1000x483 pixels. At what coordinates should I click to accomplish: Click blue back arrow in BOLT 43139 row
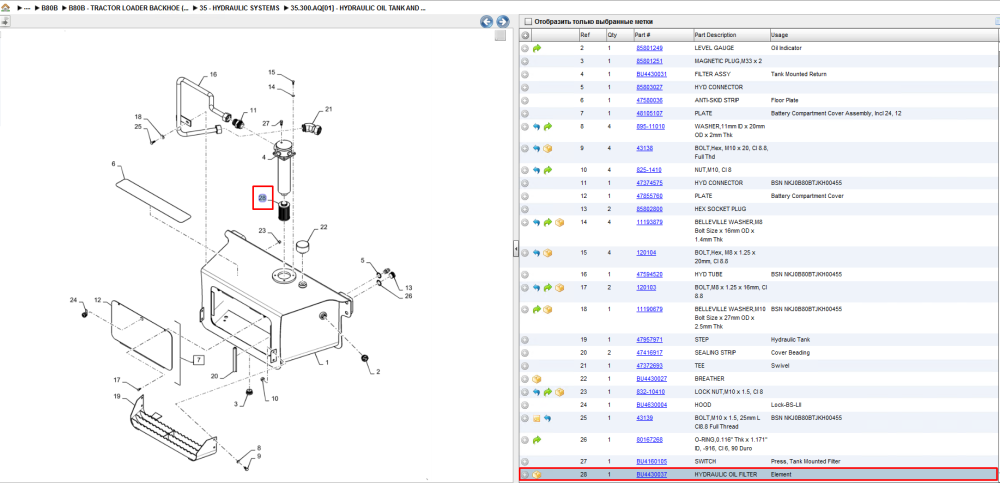point(548,419)
